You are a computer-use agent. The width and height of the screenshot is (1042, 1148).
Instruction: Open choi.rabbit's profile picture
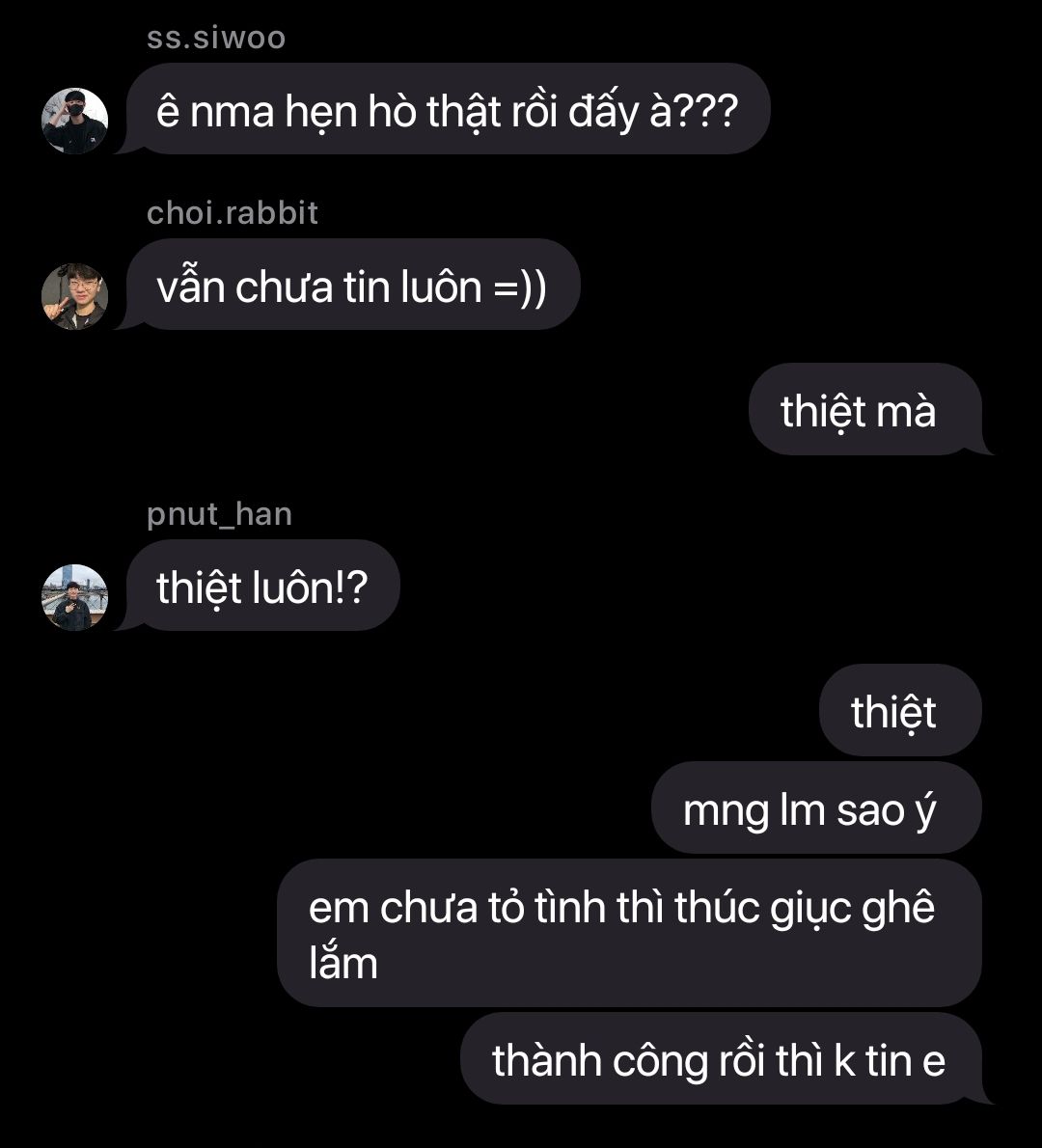(x=74, y=296)
